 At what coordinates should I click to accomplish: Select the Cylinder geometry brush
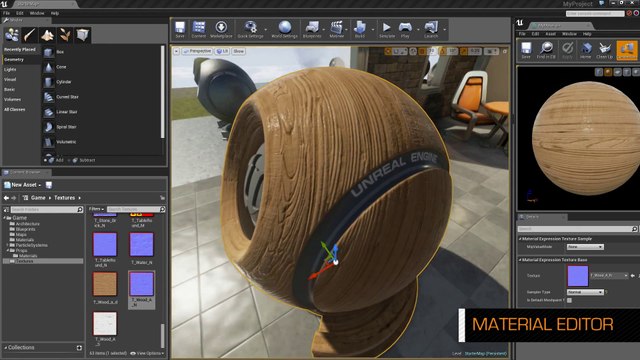[x=64, y=82]
